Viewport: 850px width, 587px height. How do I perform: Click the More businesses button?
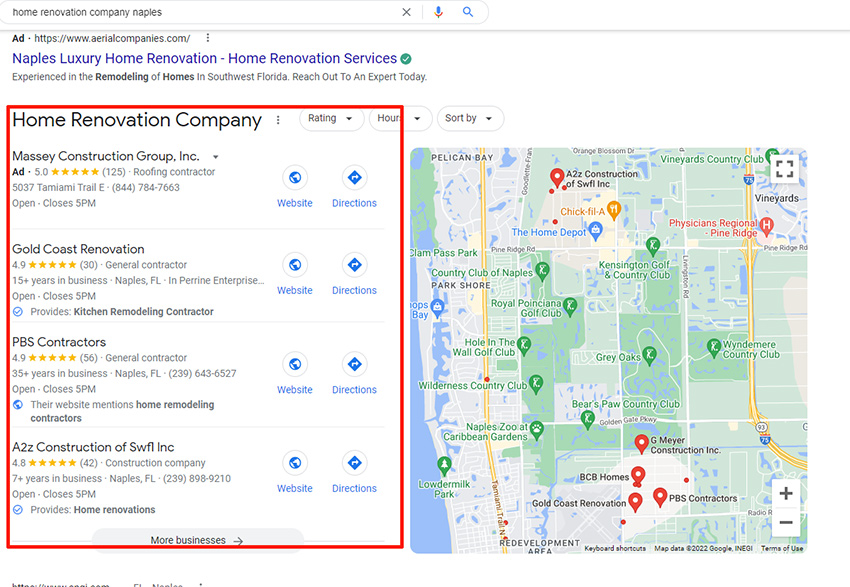click(197, 540)
